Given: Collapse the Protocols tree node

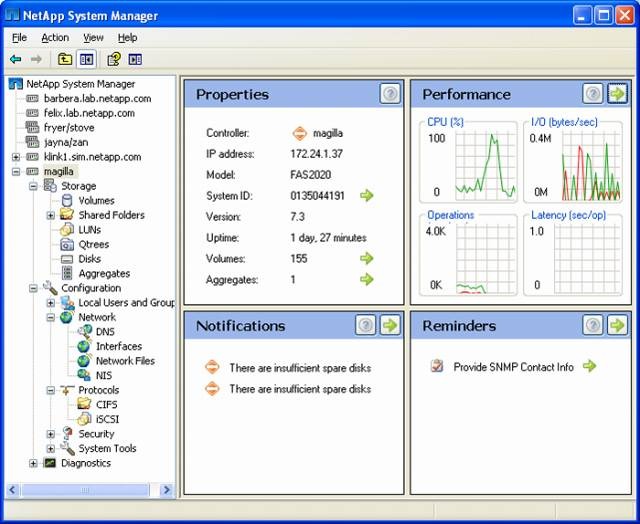Looking at the screenshot, I should click(50, 390).
